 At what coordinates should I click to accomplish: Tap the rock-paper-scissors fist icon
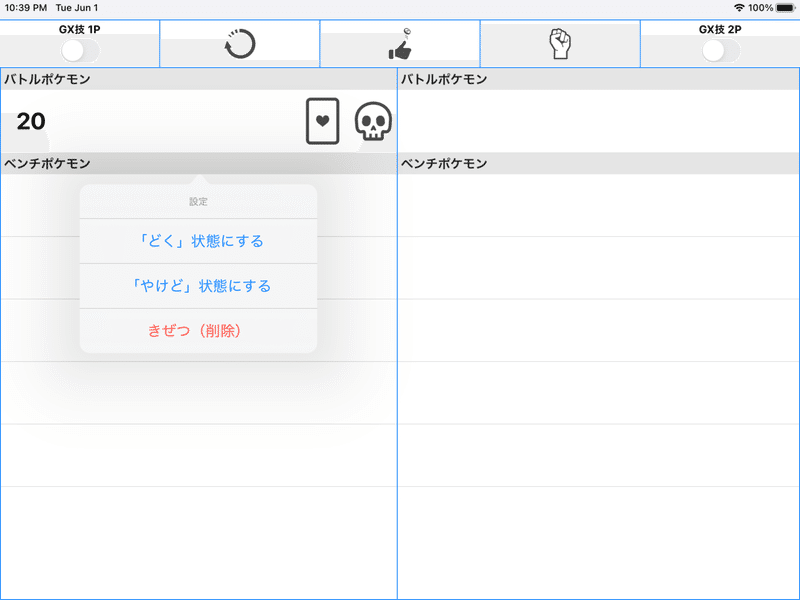tap(560, 40)
